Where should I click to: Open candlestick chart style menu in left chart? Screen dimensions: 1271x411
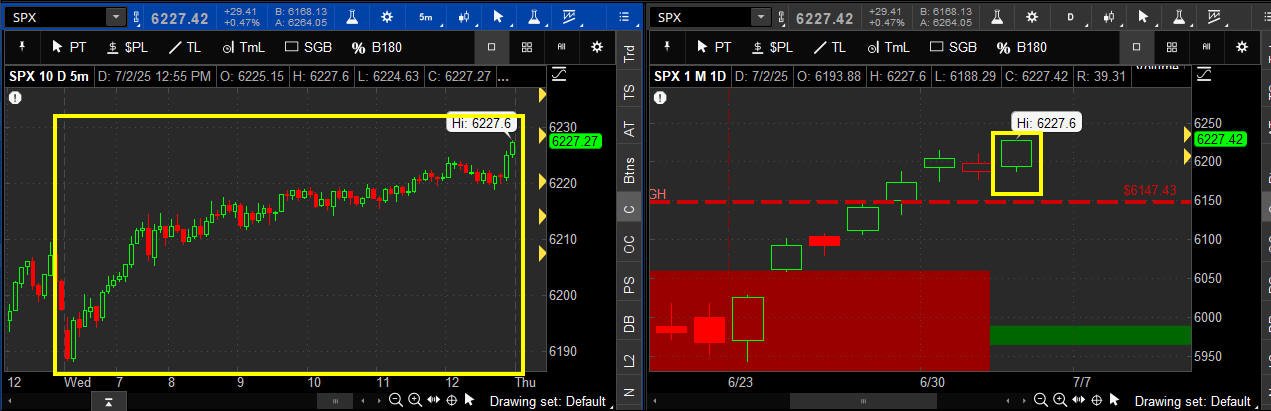[x=463, y=17]
